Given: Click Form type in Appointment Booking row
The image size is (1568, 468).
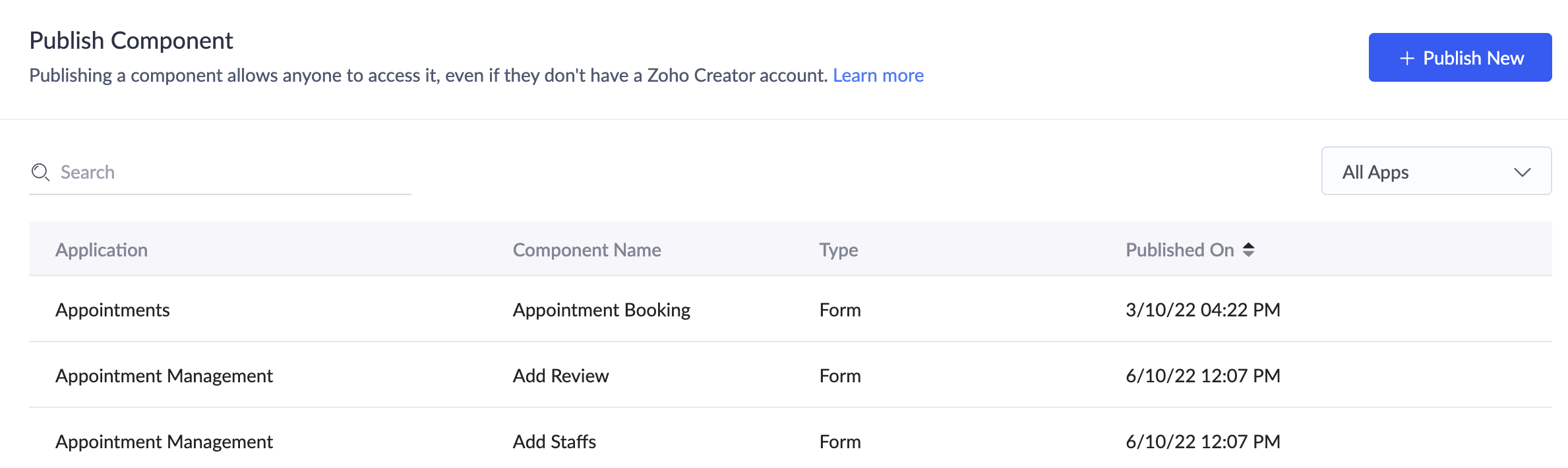Looking at the screenshot, I should 839,310.
